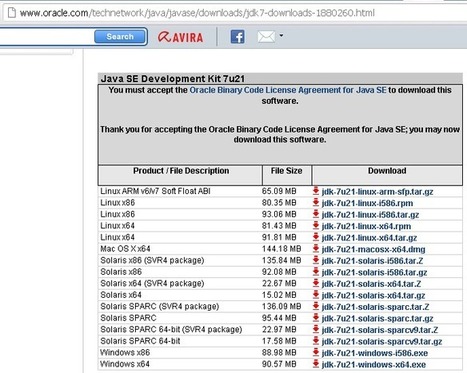Image resolution: width=467 pixels, height=373 pixels.
Task: Download jdk-7u21-windows-x64.exe link
Action: (x=374, y=365)
